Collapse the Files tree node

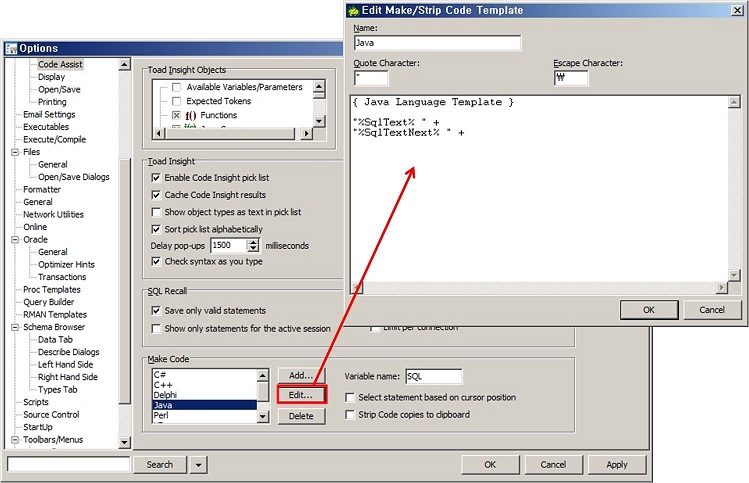tap(15, 152)
